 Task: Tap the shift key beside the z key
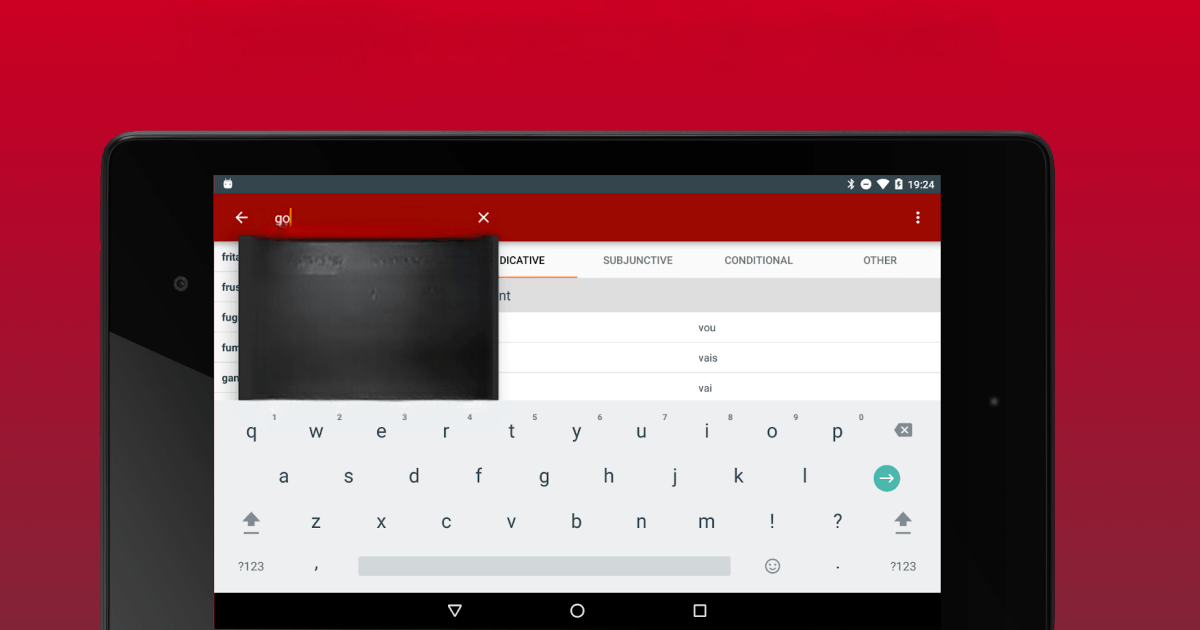(251, 521)
